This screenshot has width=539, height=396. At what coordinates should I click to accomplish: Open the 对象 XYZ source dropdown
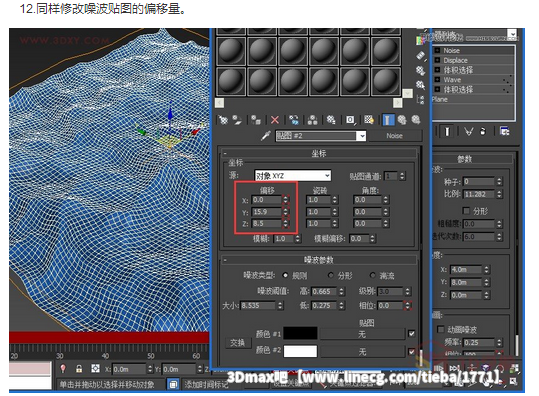(293, 176)
